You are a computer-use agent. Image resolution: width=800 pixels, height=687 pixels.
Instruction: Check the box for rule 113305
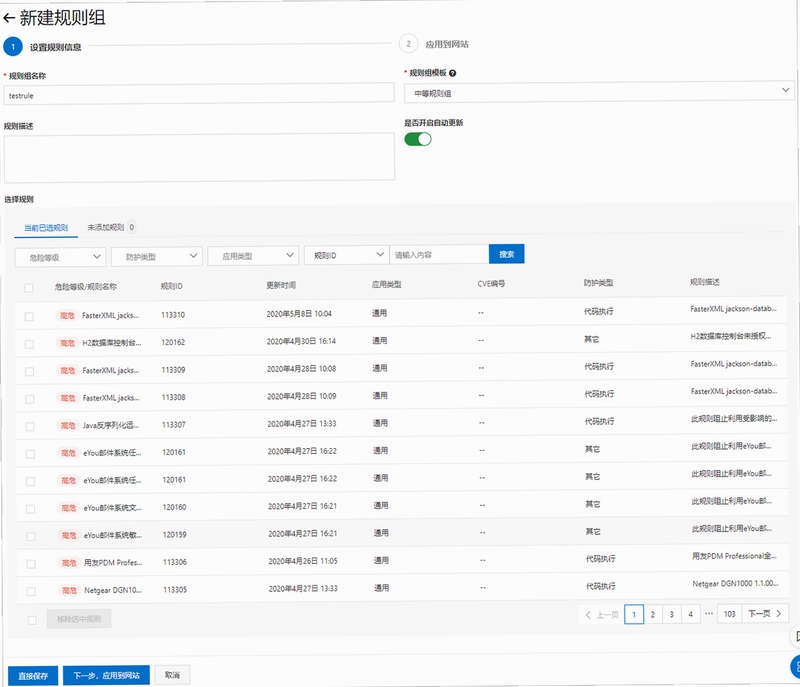[x=31, y=592]
